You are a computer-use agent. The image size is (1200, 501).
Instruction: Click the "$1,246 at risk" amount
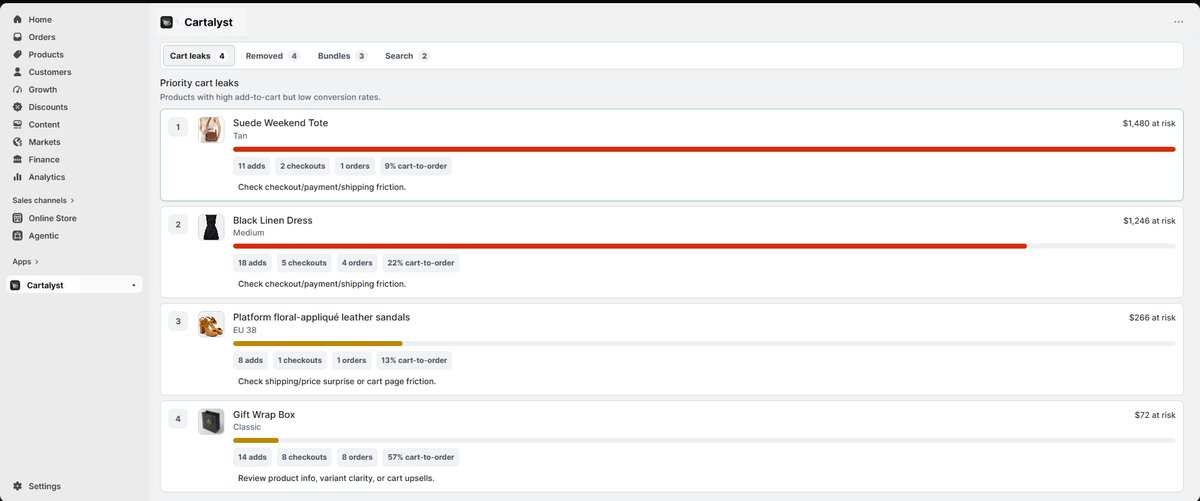pyautogui.click(x=1149, y=221)
